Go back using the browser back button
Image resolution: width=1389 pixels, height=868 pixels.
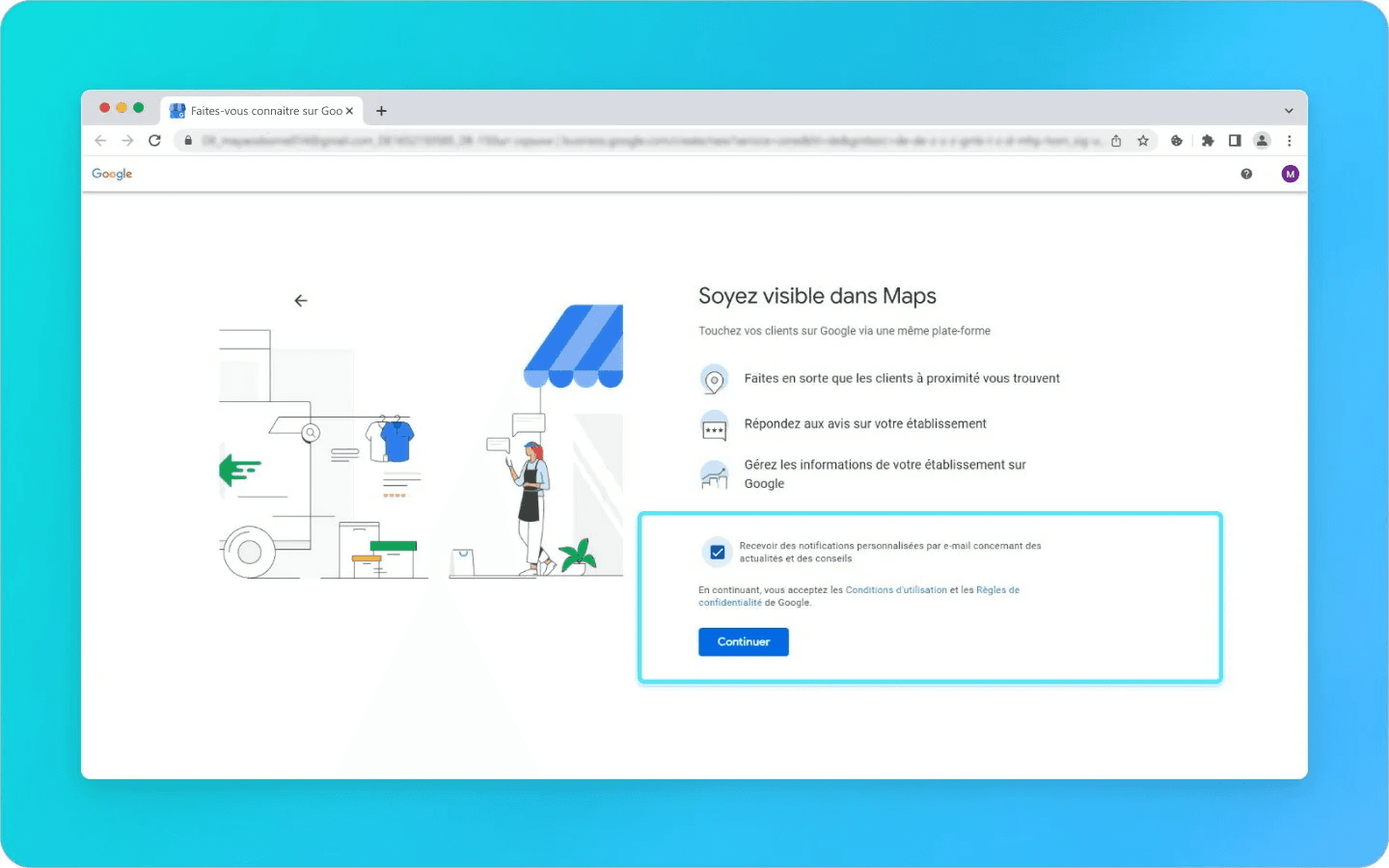(100, 141)
